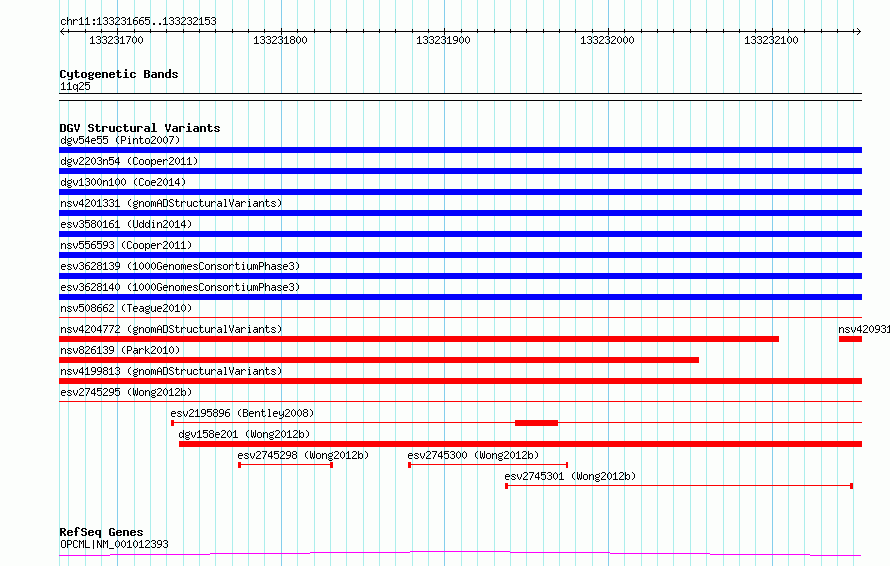Click the red bar under nsv4199813
The width and height of the screenshot is (890, 566).
[x=460, y=381]
